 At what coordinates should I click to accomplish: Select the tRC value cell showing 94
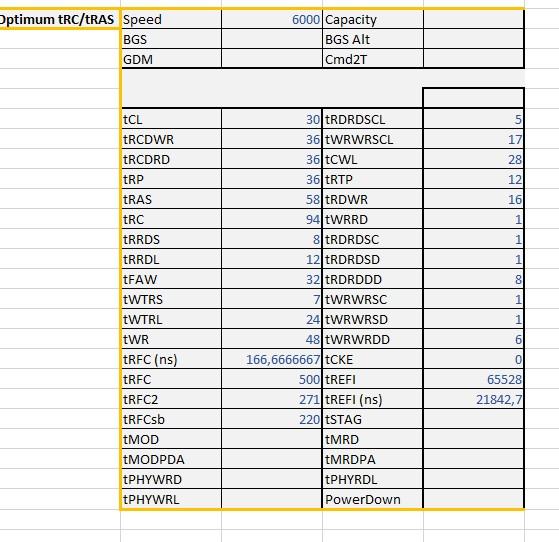pyautogui.click(x=272, y=219)
